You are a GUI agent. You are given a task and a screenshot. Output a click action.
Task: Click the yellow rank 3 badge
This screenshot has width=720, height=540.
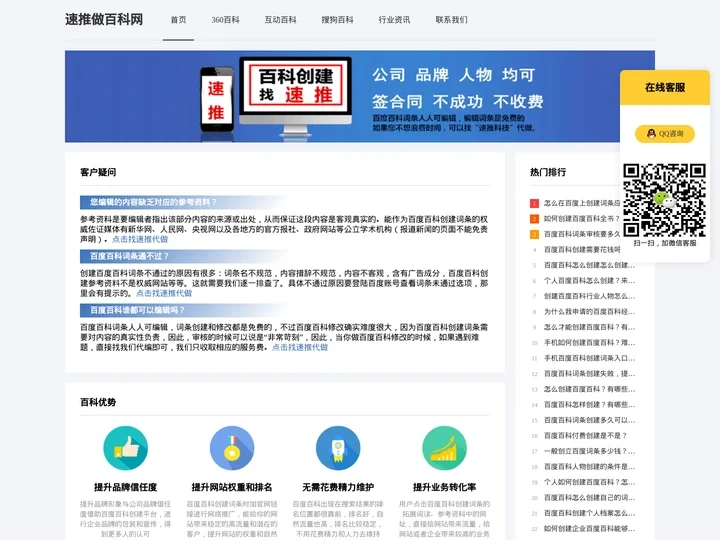pyautogui.click(x=534, y=235)
